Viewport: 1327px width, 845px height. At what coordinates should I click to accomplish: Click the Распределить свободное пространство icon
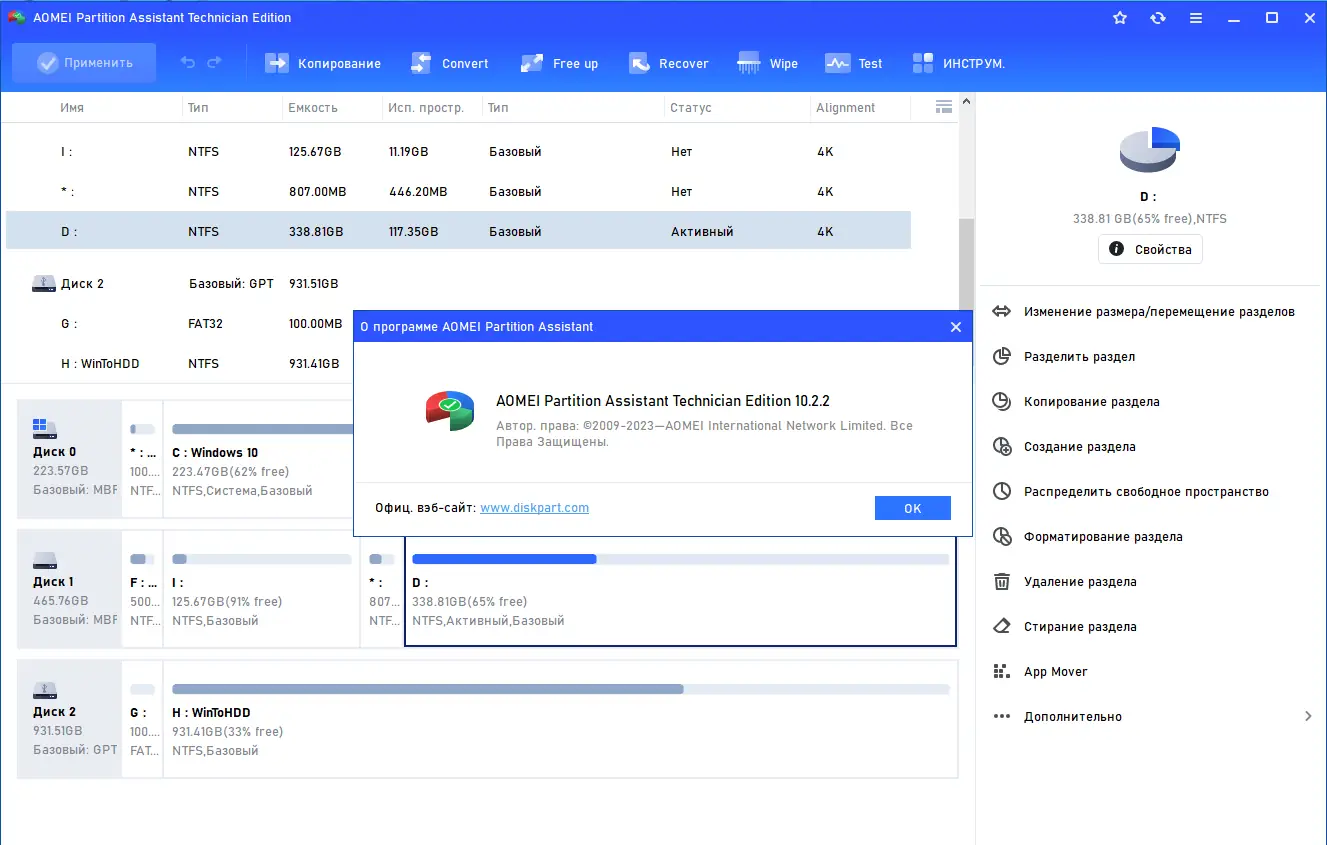[1002, 492]
